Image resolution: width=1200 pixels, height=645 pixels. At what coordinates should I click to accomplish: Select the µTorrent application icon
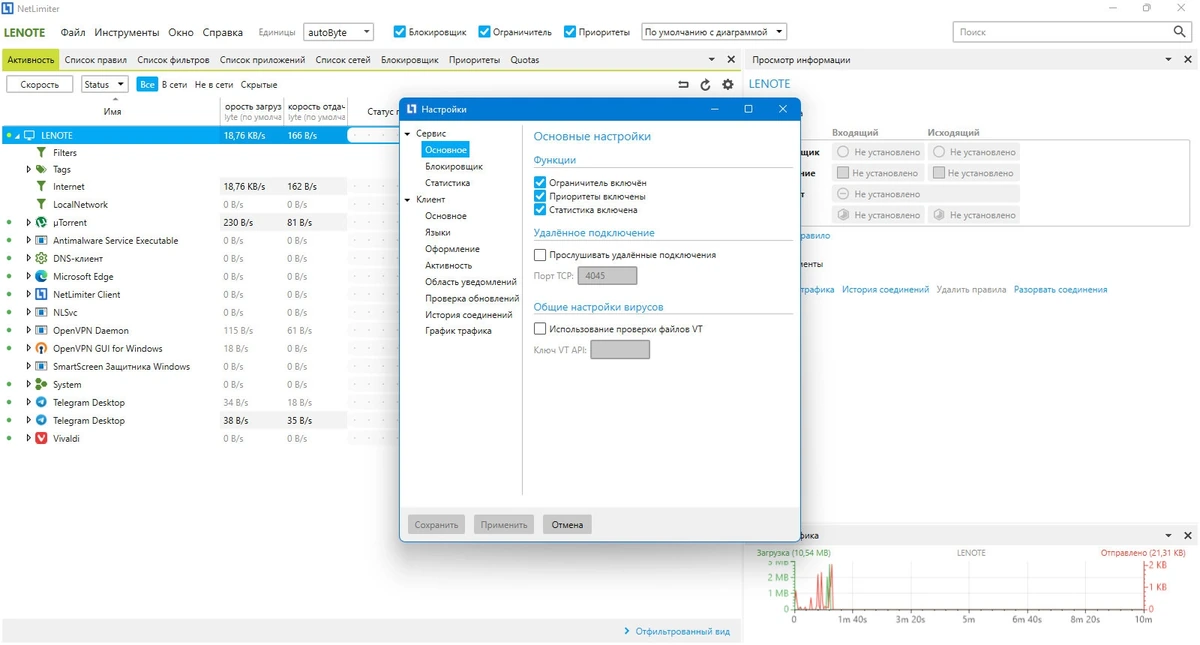point(41,222)
